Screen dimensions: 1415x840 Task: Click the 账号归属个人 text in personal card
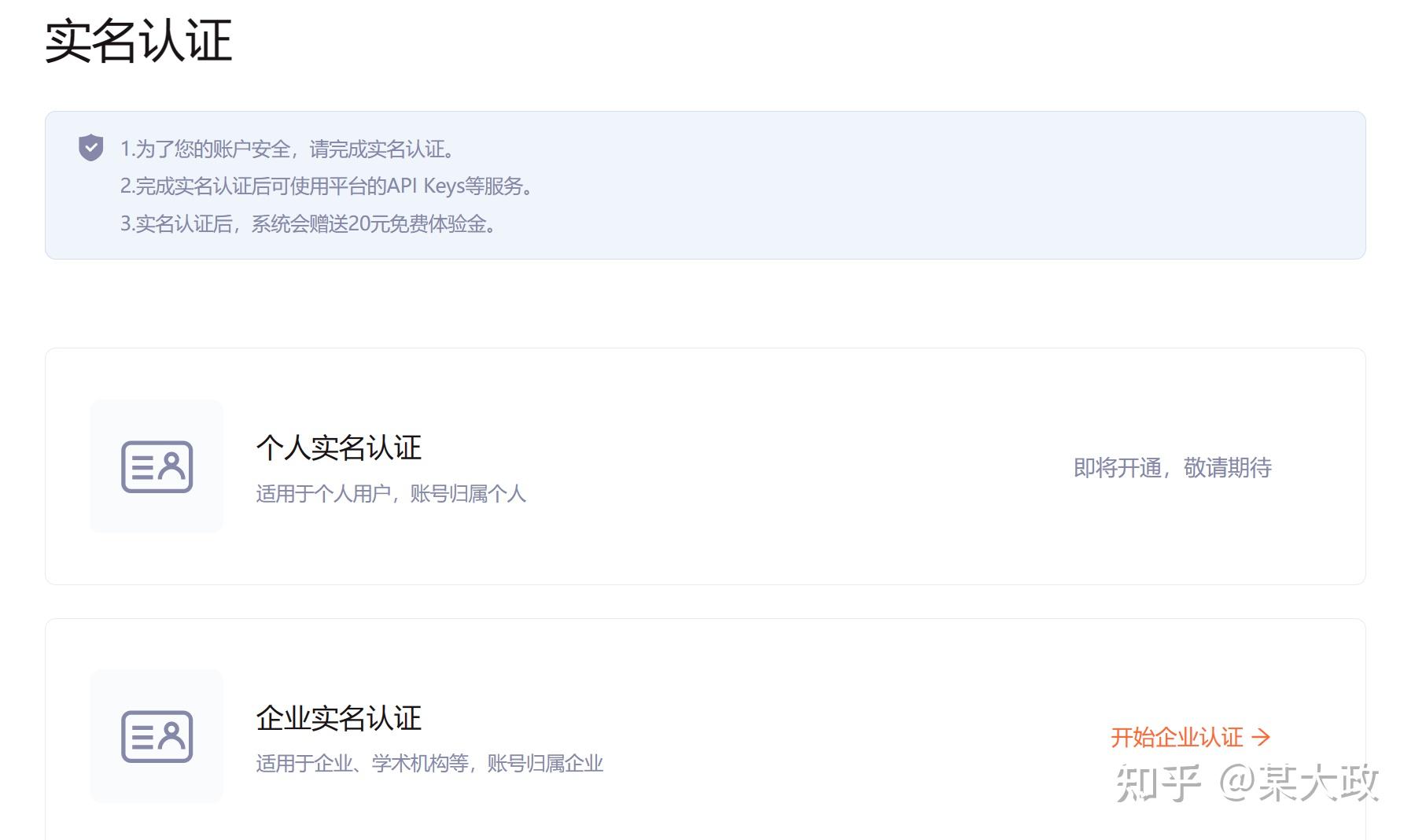(x=468, y=494)
